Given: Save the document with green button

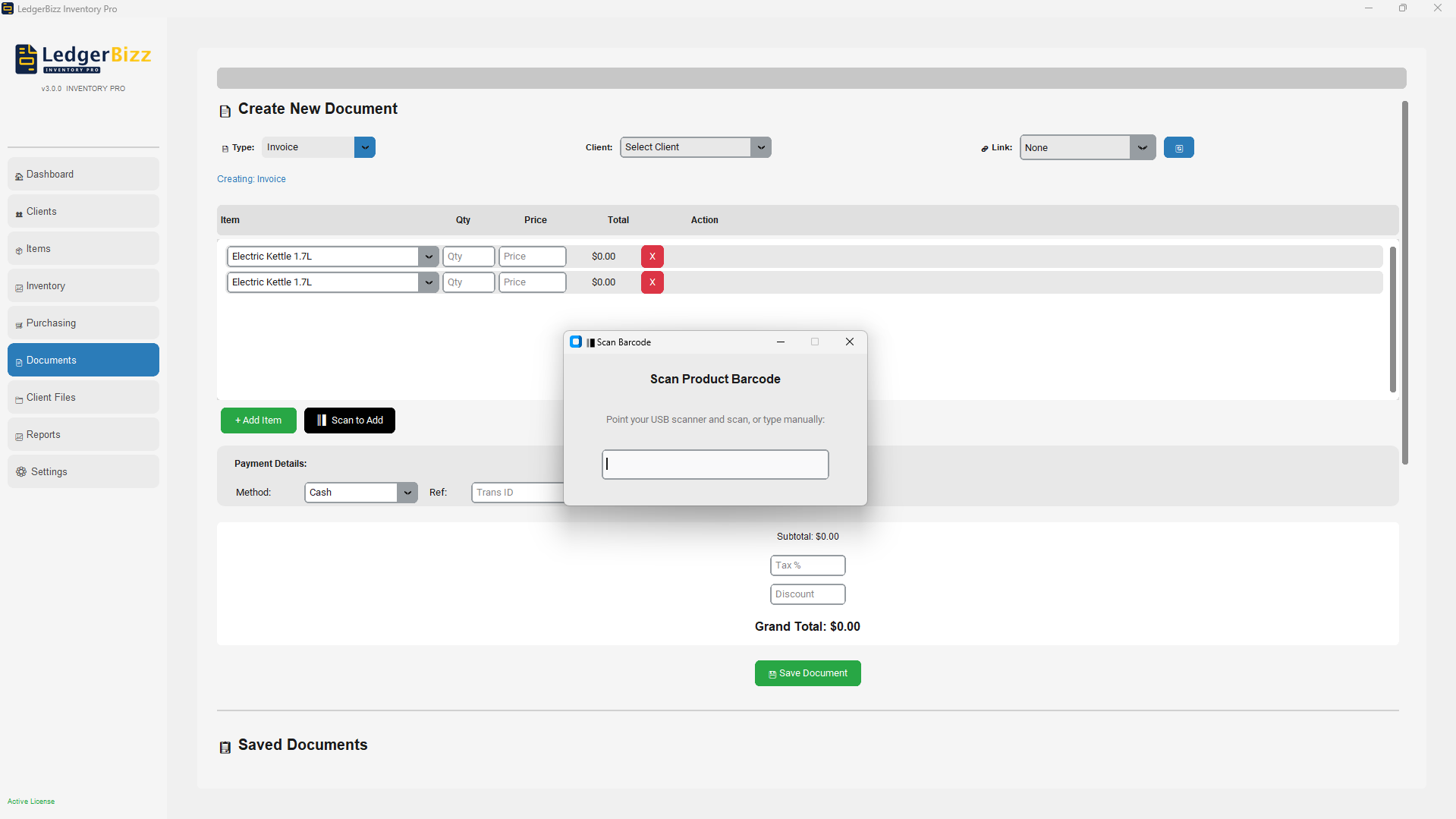Looking at the screenshot, I should point(808,673).
